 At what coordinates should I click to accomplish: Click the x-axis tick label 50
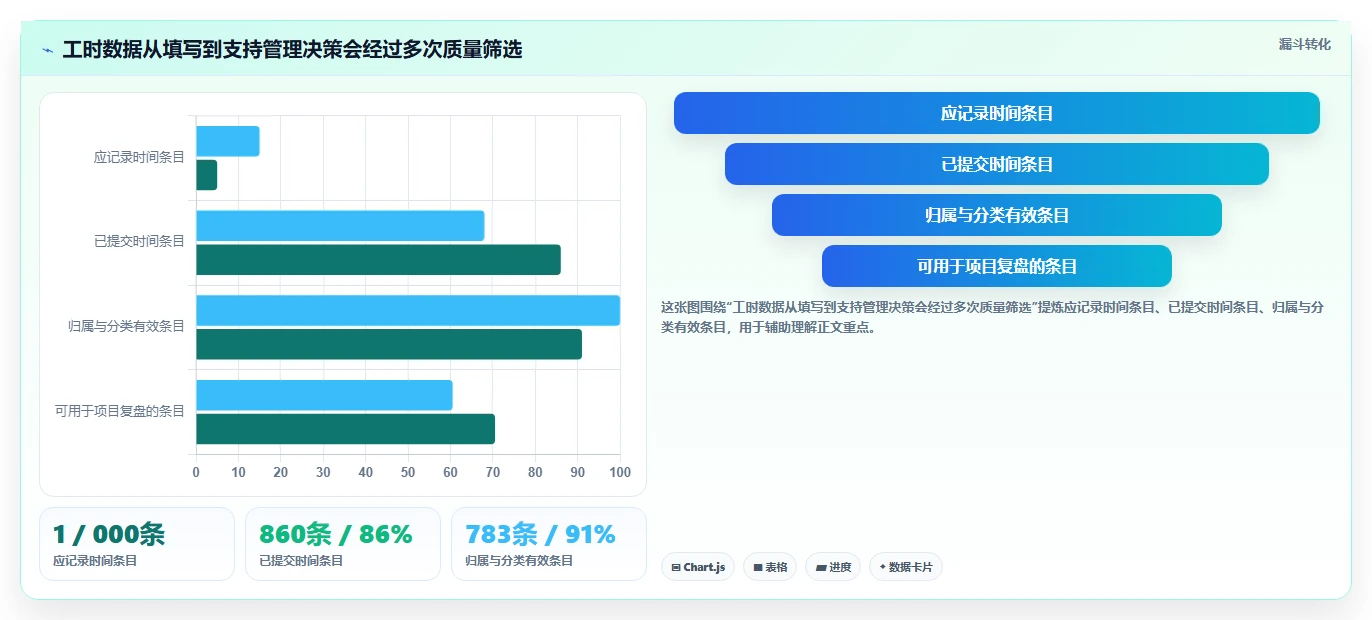coord(408,472)
